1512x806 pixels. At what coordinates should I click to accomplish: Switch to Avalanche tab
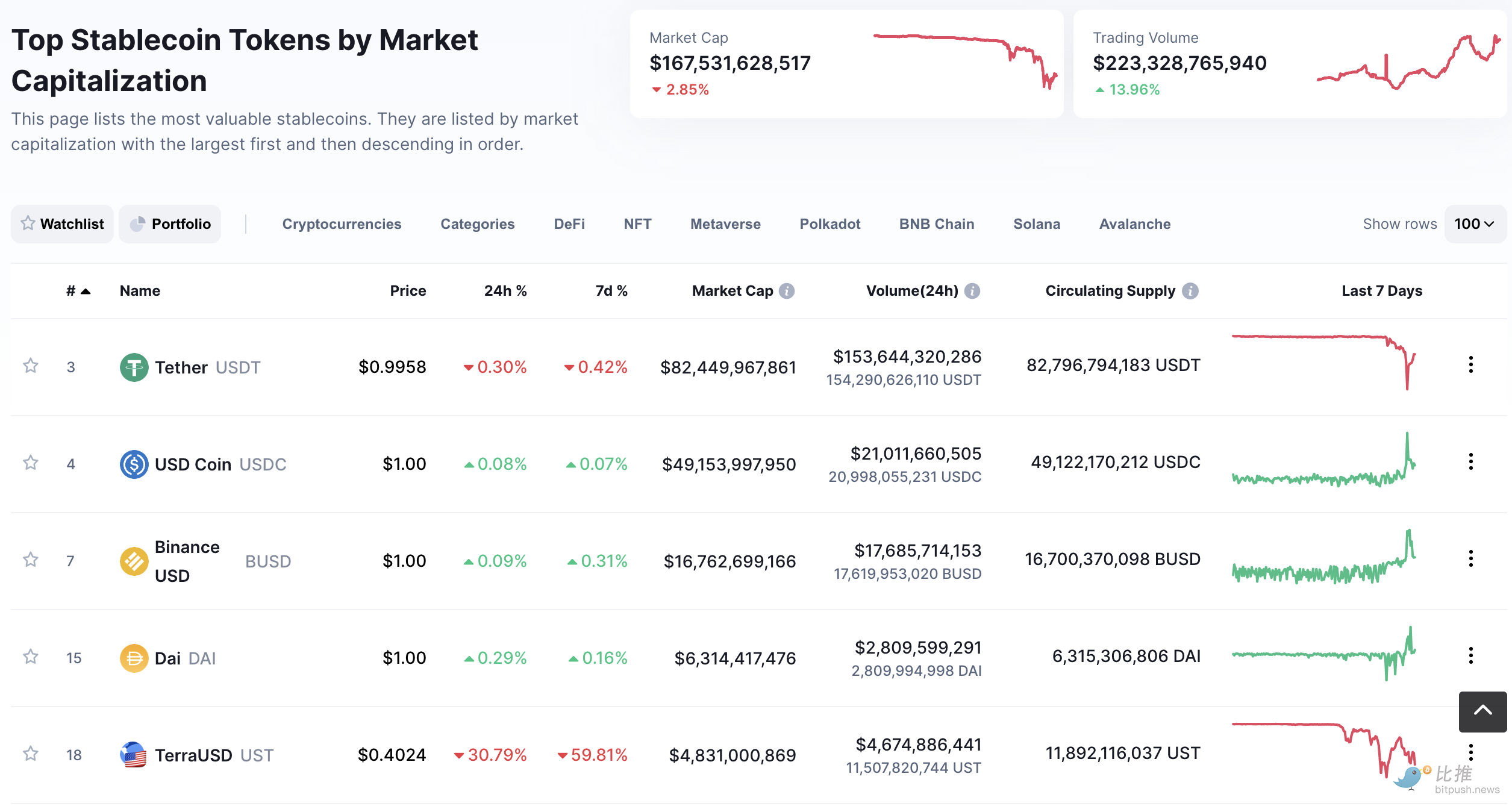pos(1135,224)
